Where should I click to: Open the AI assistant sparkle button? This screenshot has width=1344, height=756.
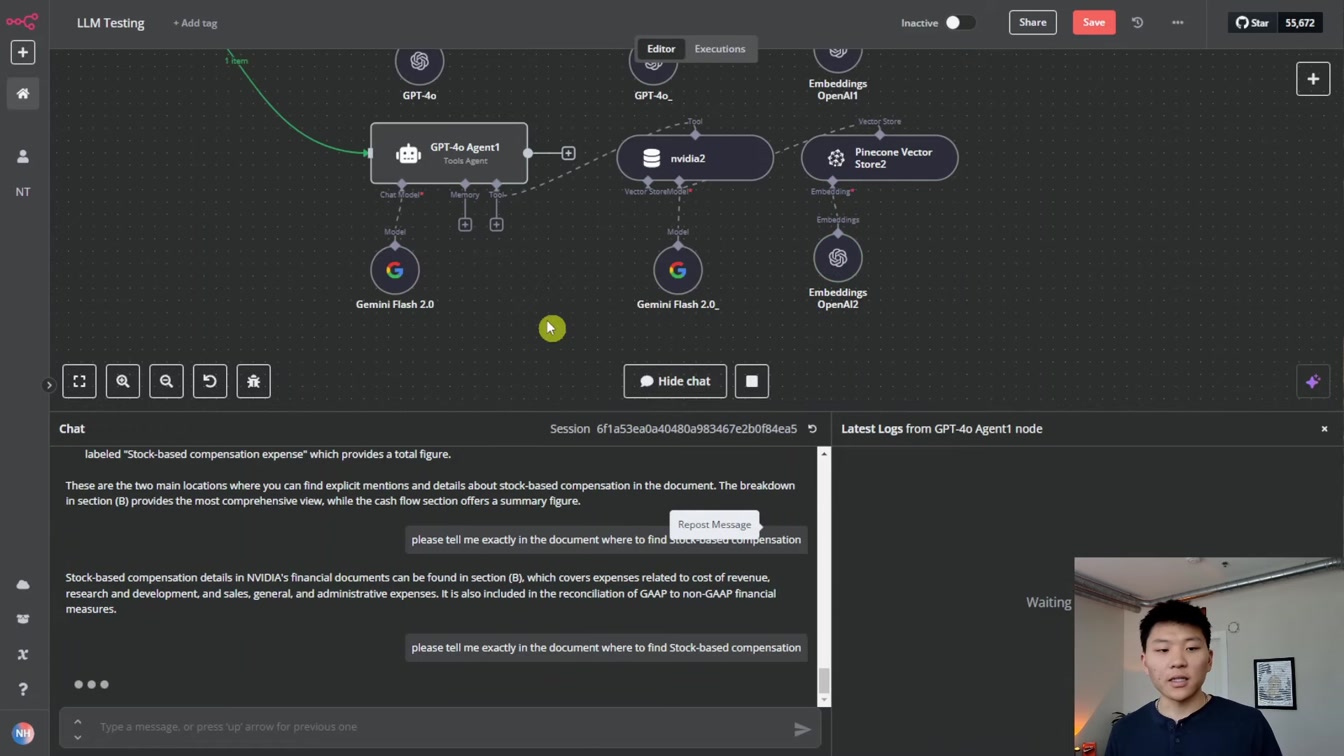point(1313,381)
